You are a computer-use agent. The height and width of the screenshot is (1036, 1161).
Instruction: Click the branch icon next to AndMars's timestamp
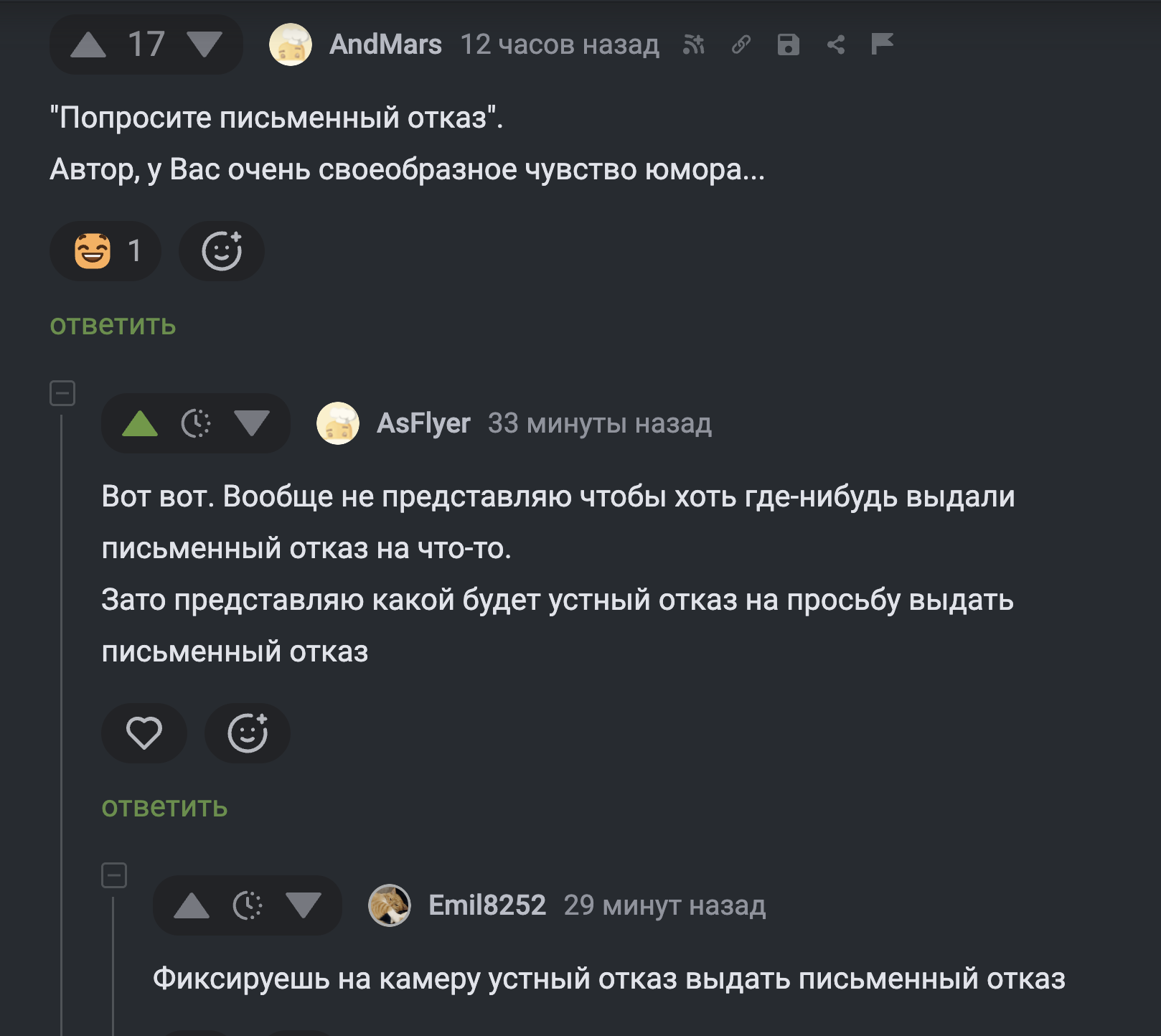point(693,45)
